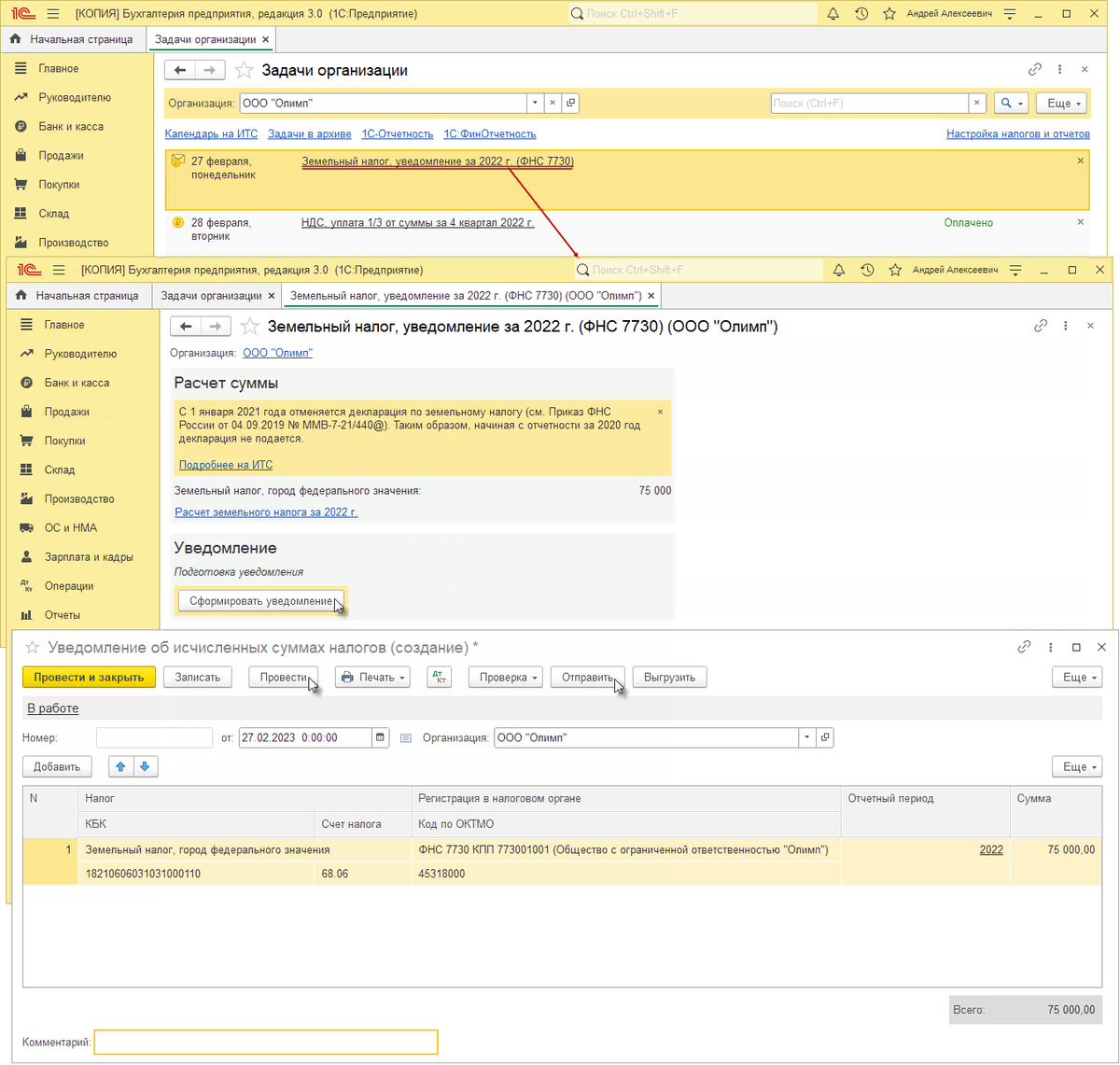The height and width of the screenshot is (1065, 1120).
Task: Click Провести и закрыть button
Action: click(89, 677)
